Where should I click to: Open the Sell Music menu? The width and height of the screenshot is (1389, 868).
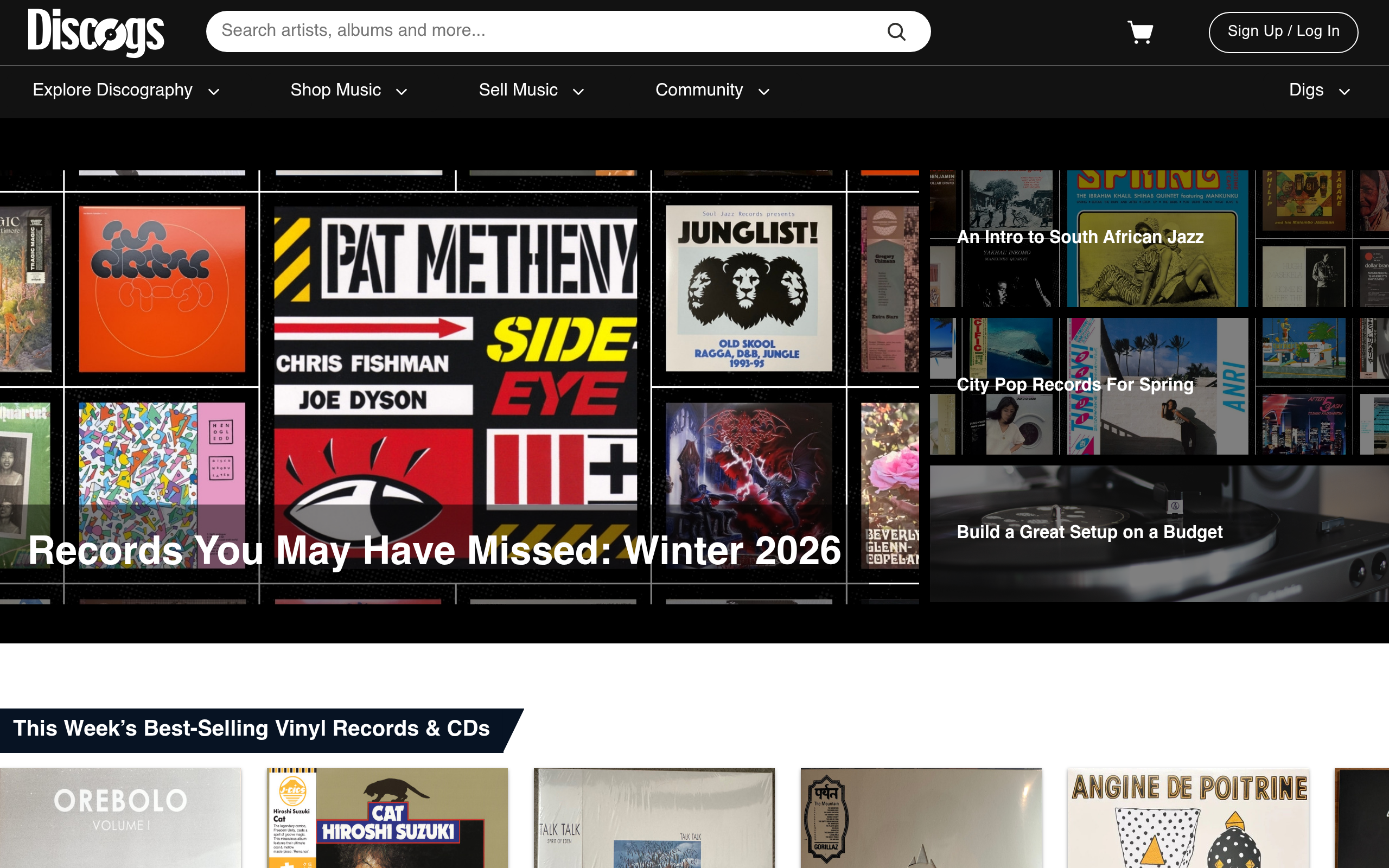531,90
